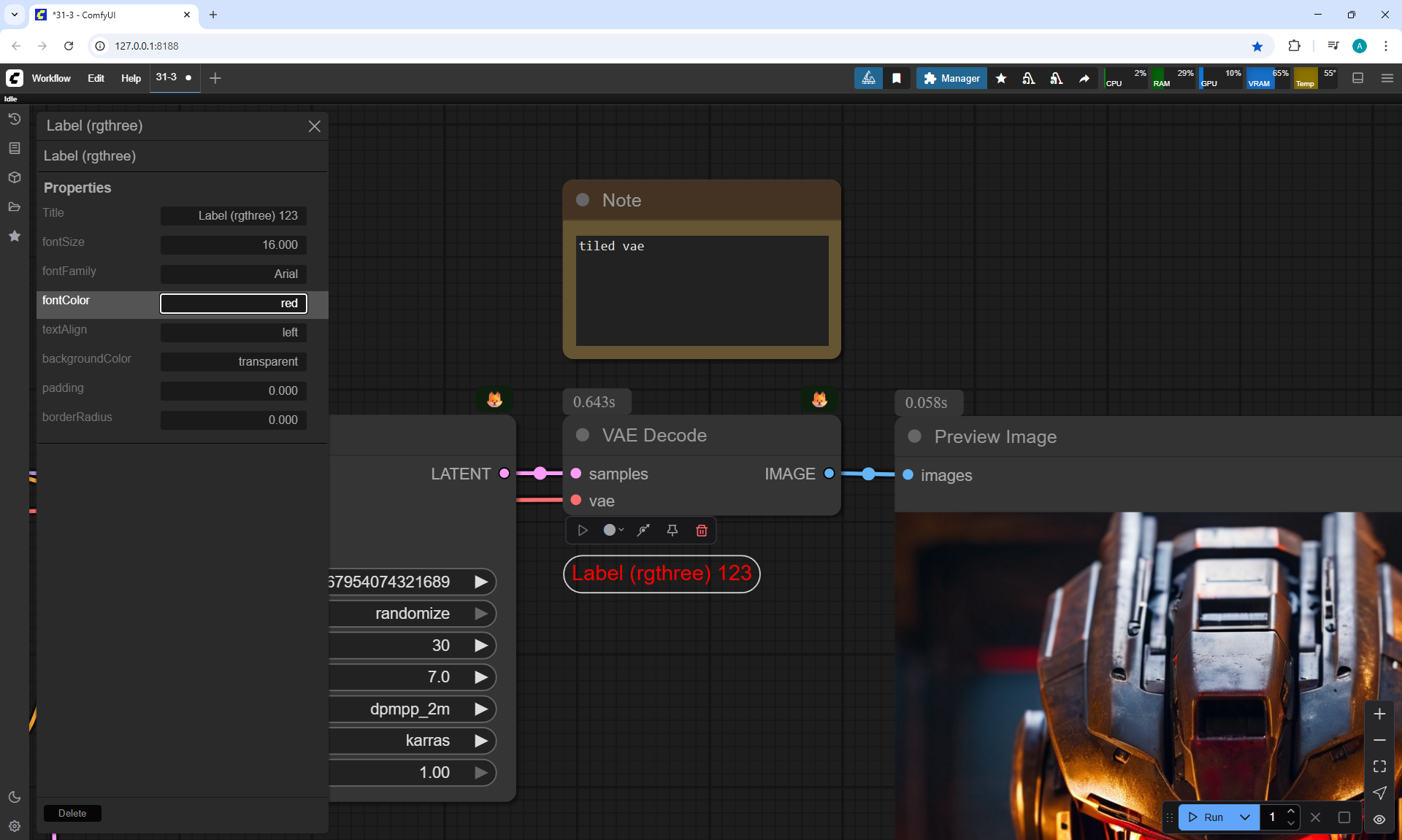Open the settings gear in sidebar
Screen dimensions: 1402x840
tap(14, 826)
